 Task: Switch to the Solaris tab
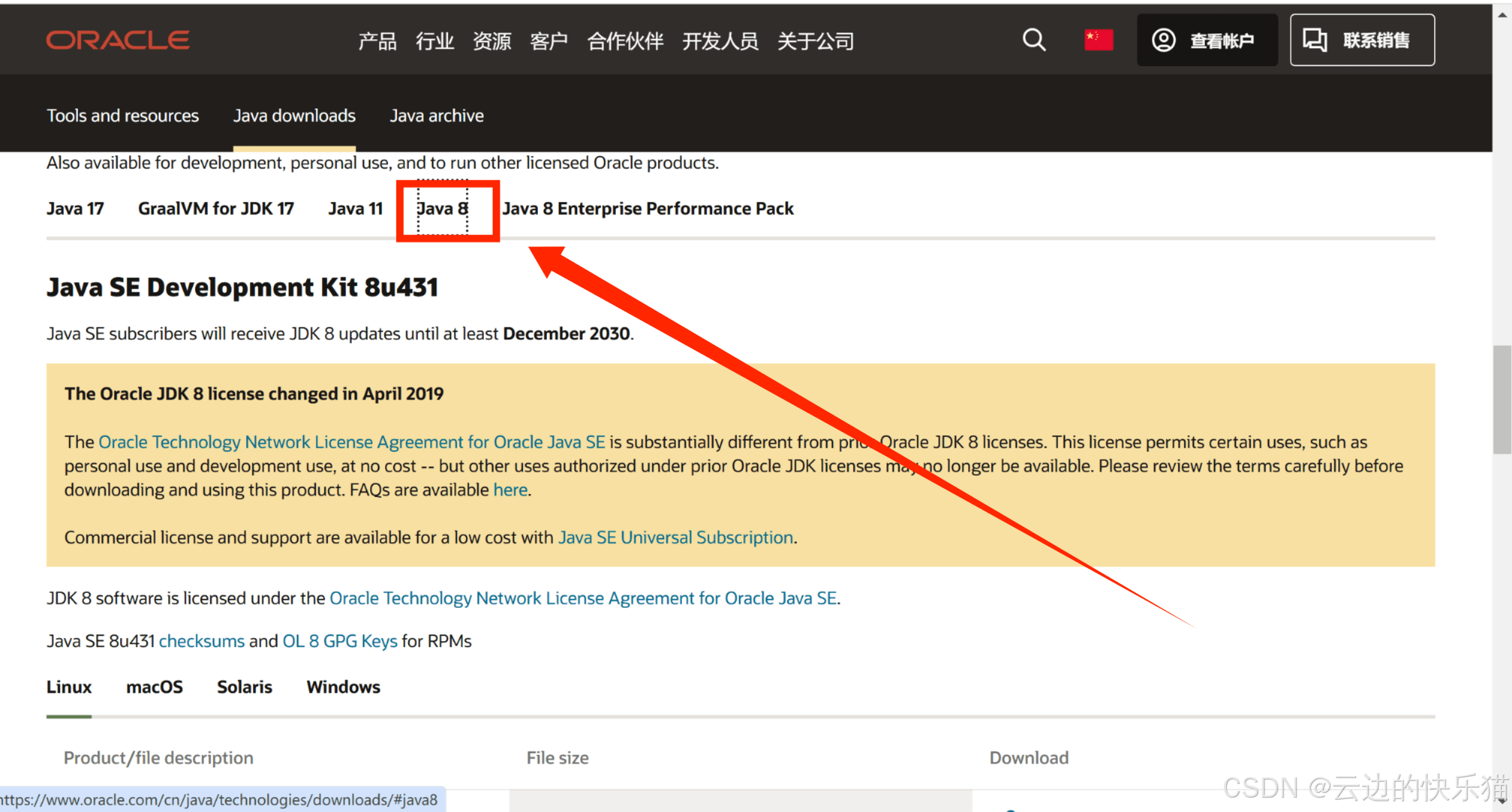click(x=245, y=687)
